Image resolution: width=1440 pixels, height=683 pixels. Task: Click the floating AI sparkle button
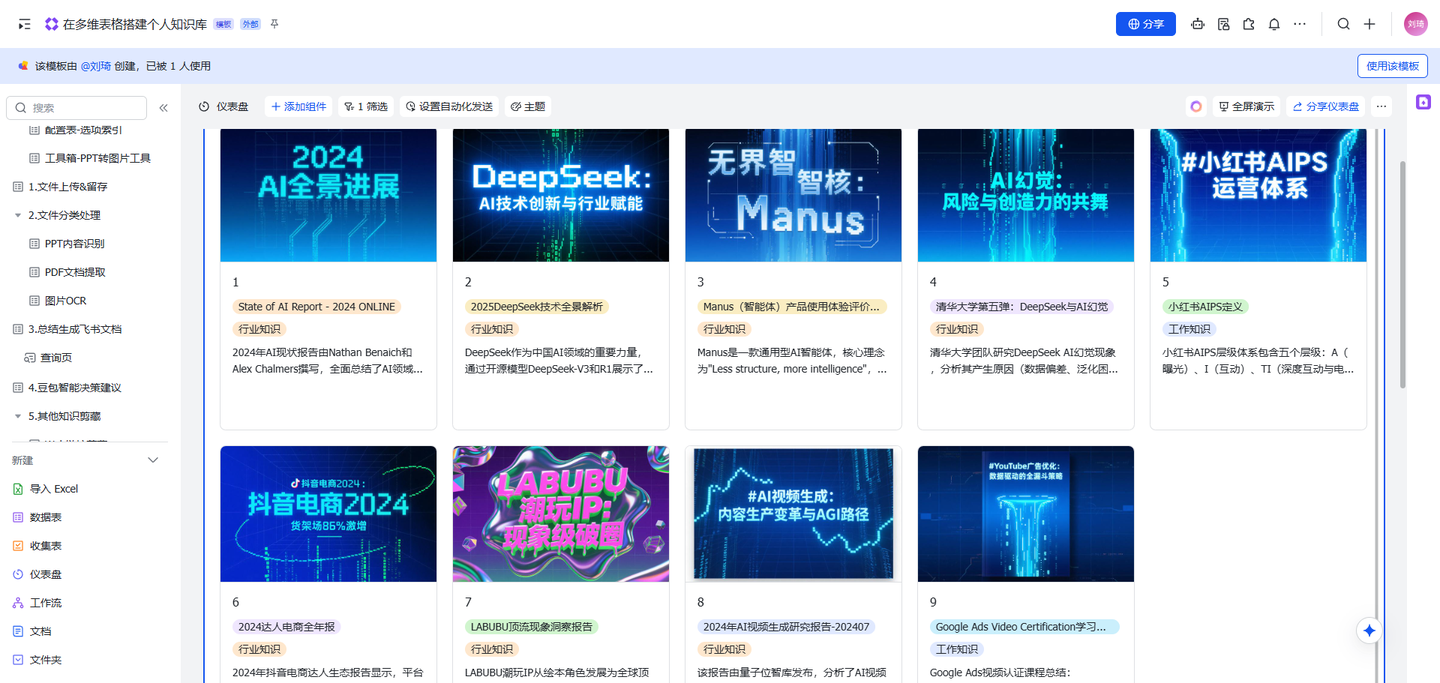1370,630
